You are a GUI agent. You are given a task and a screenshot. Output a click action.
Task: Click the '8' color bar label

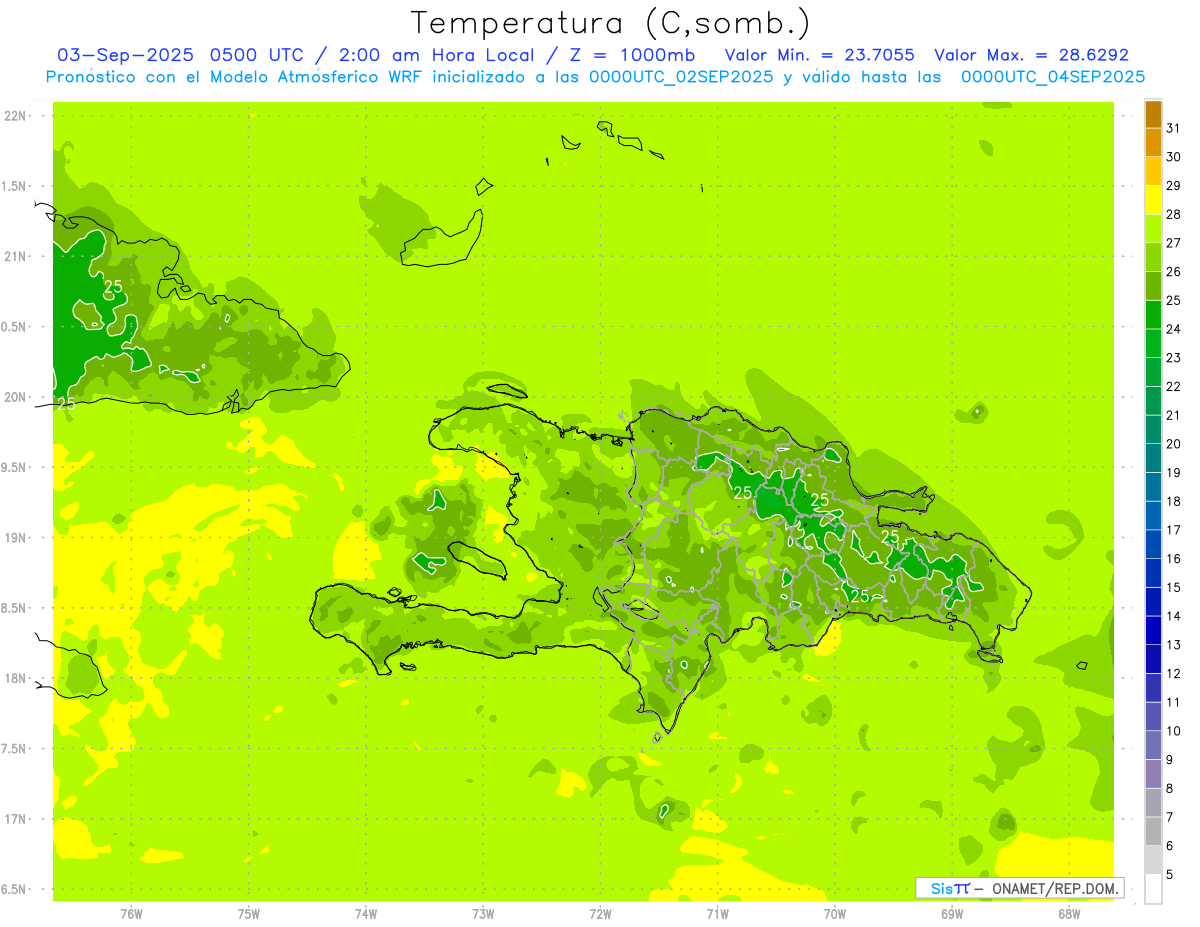1170,789
